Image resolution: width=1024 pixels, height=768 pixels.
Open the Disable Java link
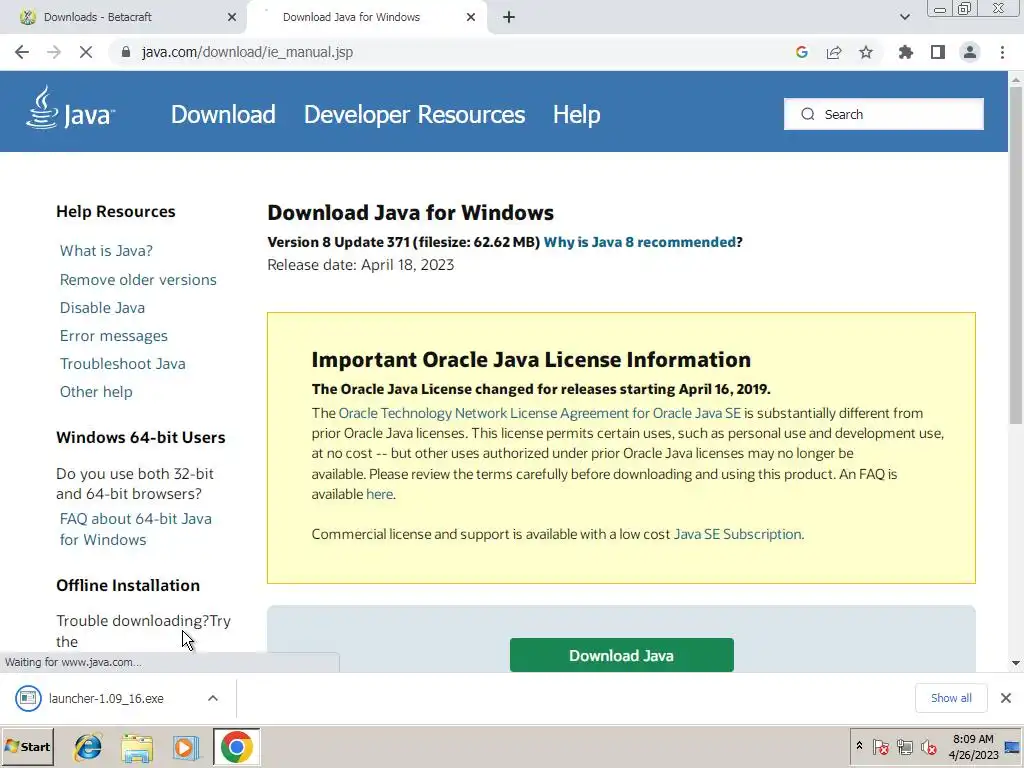pos(103,308)
